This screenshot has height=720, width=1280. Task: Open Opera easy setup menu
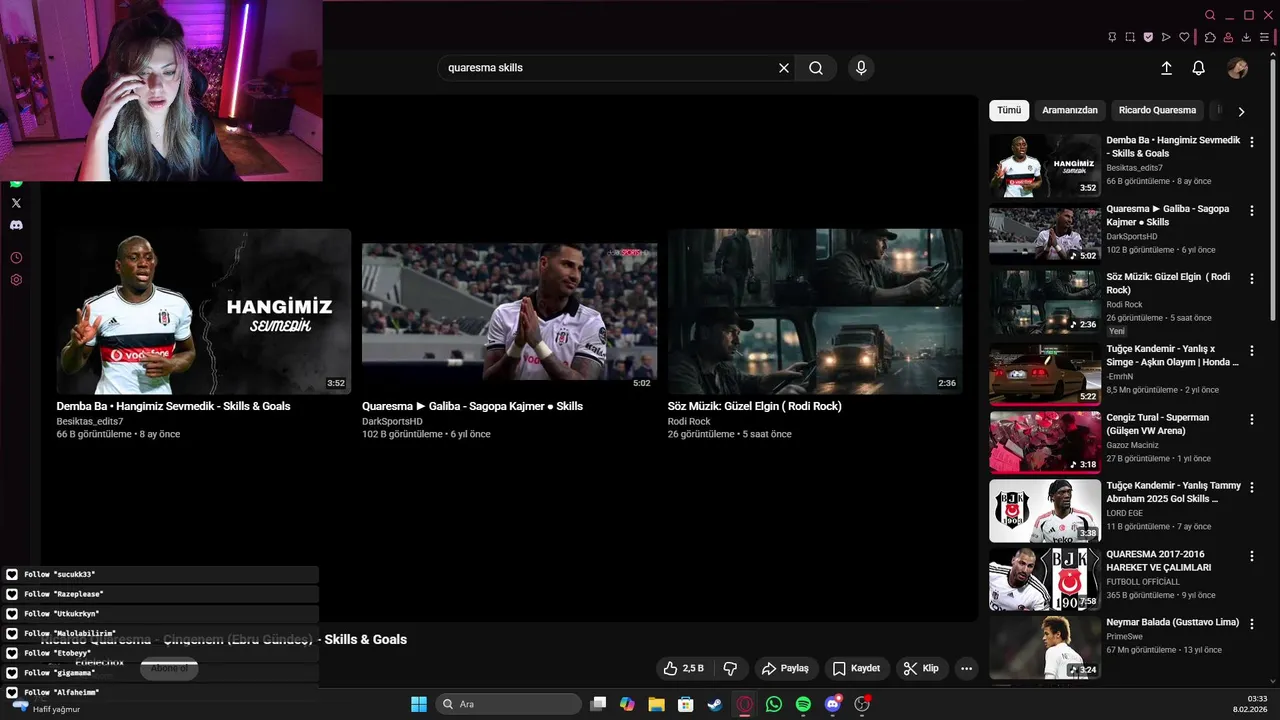1264,37
